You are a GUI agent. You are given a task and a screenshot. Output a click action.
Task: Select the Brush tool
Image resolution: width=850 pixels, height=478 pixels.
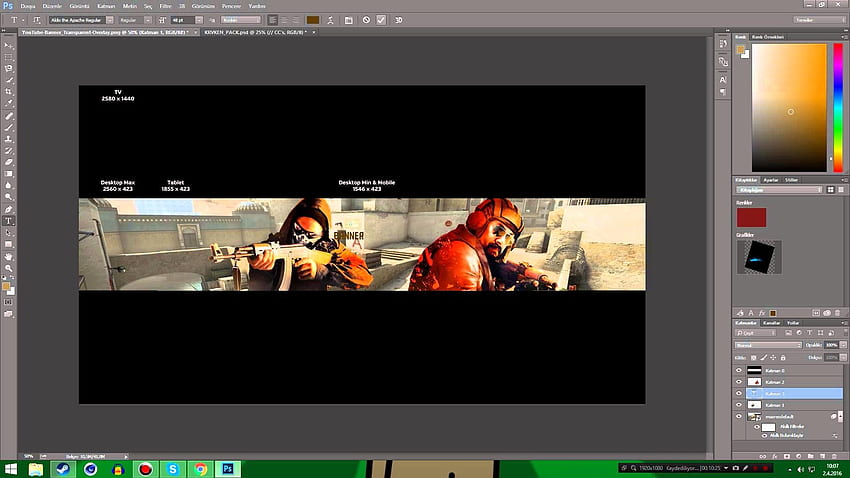[x=9, y=128]
